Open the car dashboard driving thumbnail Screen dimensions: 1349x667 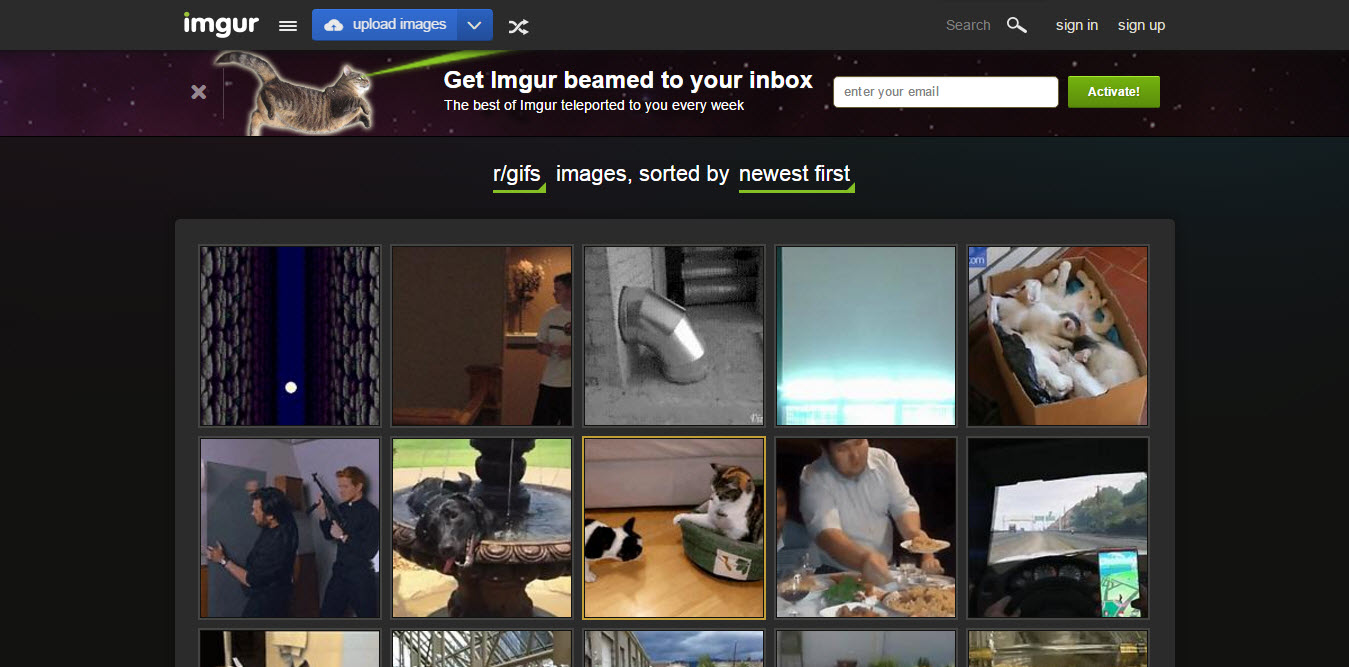tap(1057, 528)
